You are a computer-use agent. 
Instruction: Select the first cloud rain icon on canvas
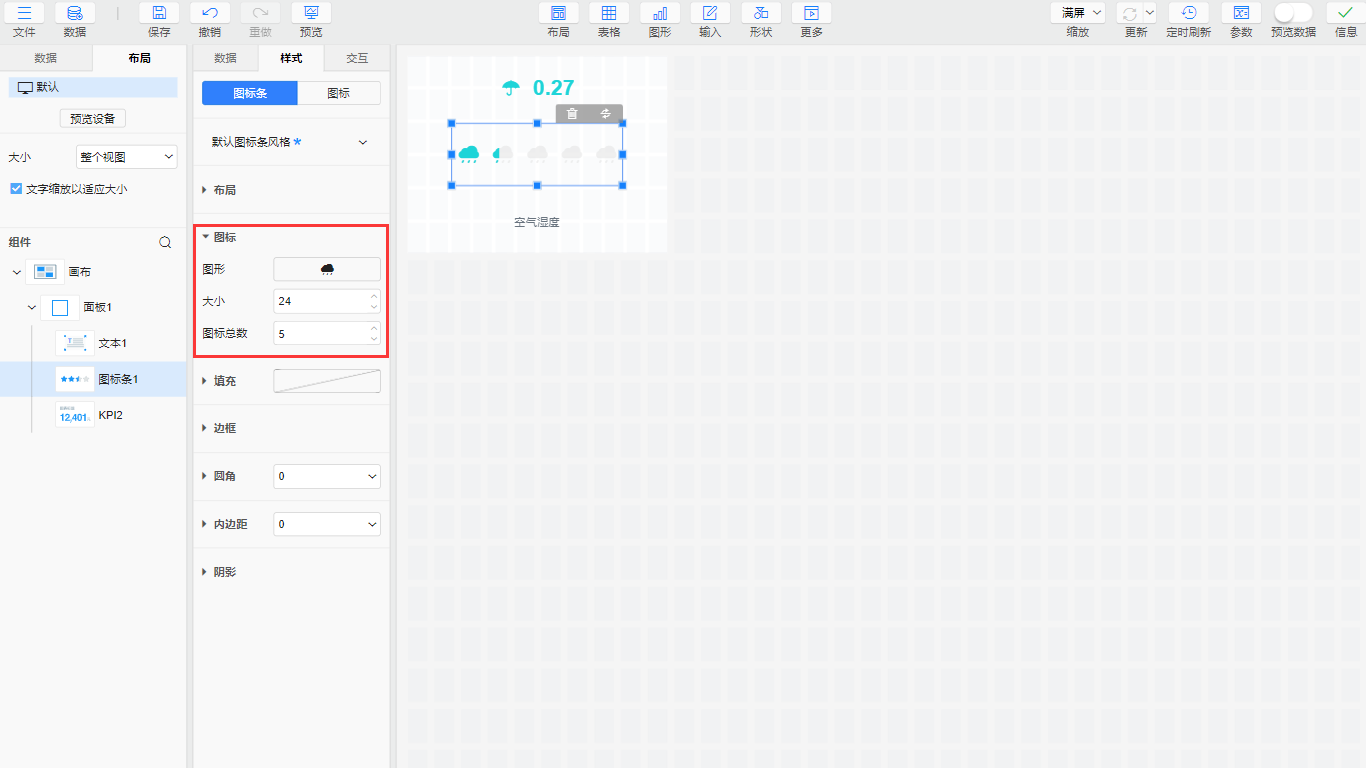469,154
